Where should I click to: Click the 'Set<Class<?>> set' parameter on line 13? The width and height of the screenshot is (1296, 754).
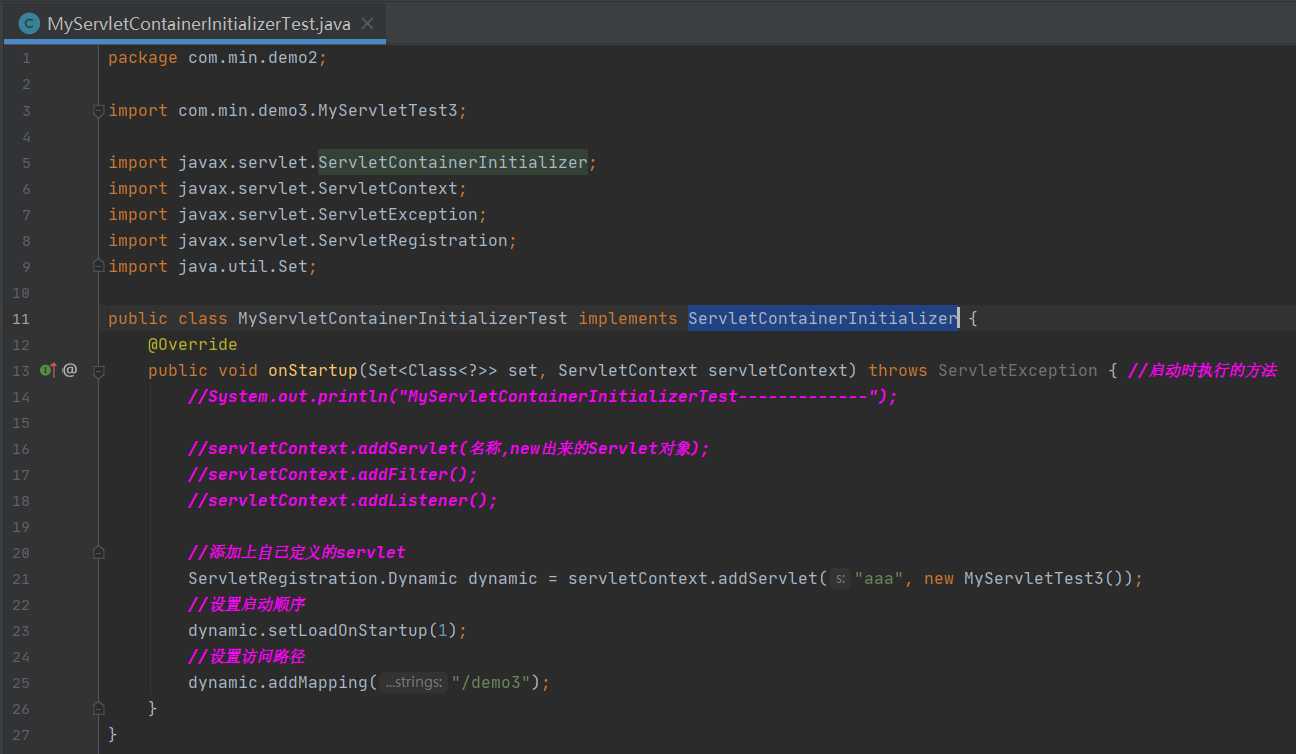[x=453, y=370]
